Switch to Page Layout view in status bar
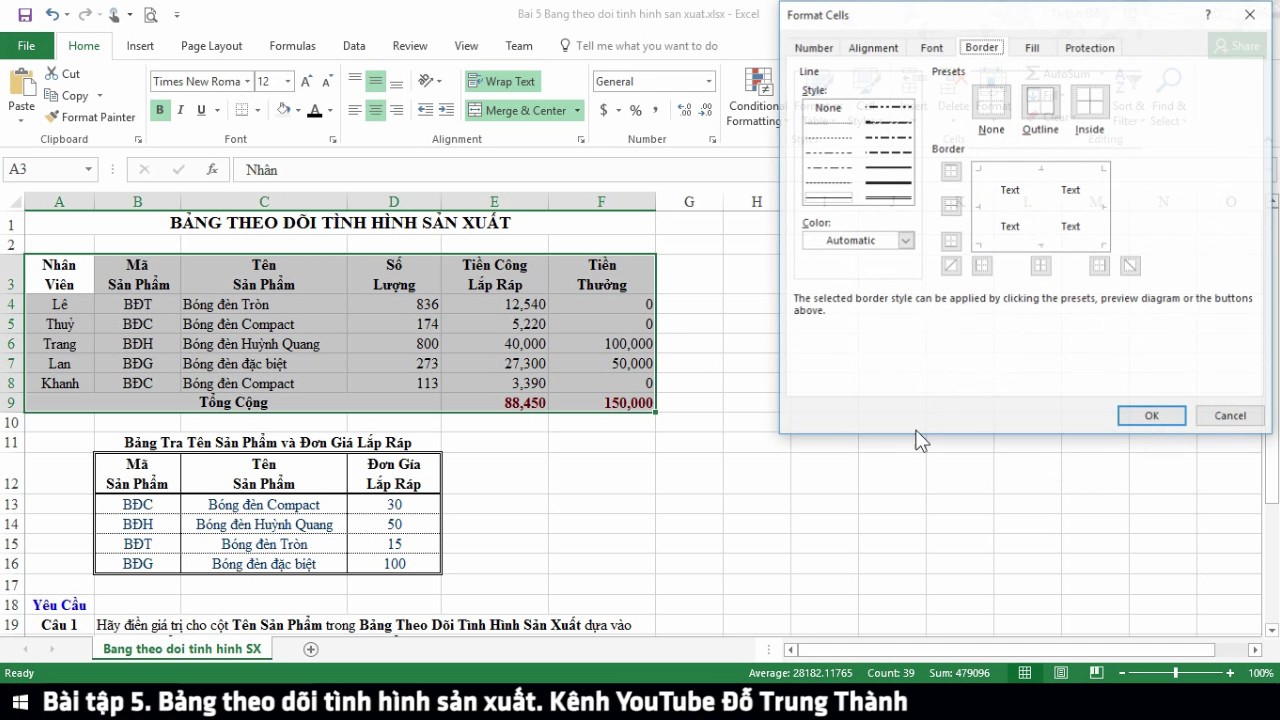Screen dimensions: 1280x720 tap(1061, 673)
